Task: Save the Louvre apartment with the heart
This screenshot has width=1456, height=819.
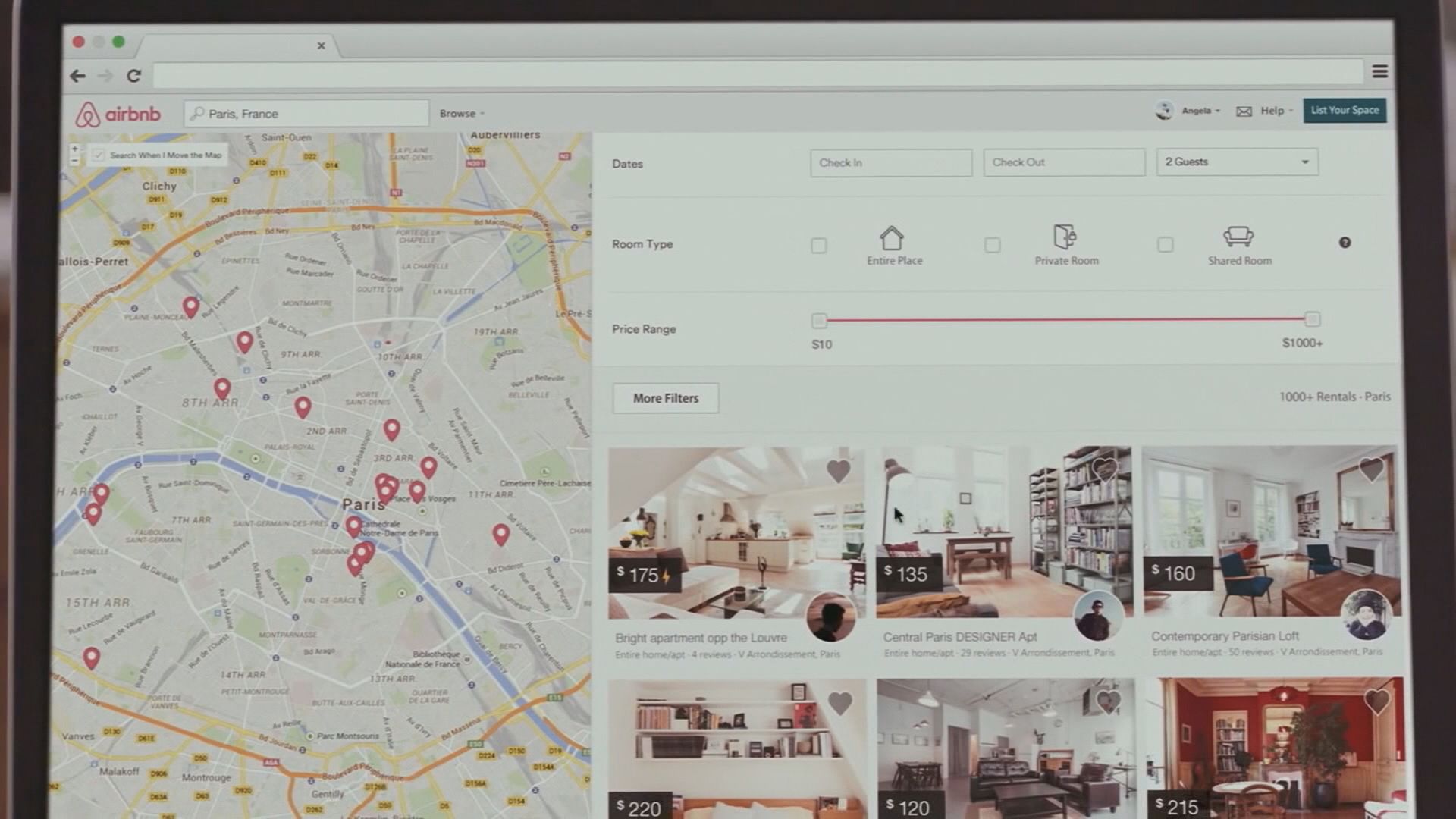Action: pyautogui.click(x=838, y=471)
